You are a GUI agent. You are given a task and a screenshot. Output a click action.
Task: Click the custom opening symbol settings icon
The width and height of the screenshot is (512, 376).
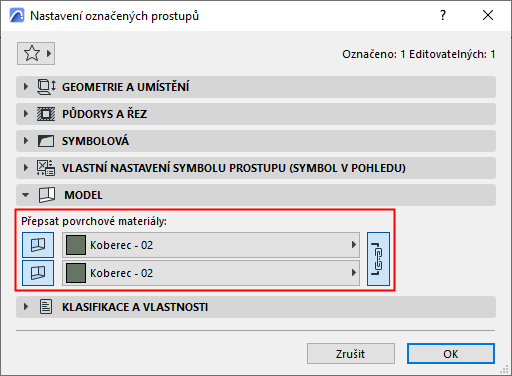[x=46, y=168]
